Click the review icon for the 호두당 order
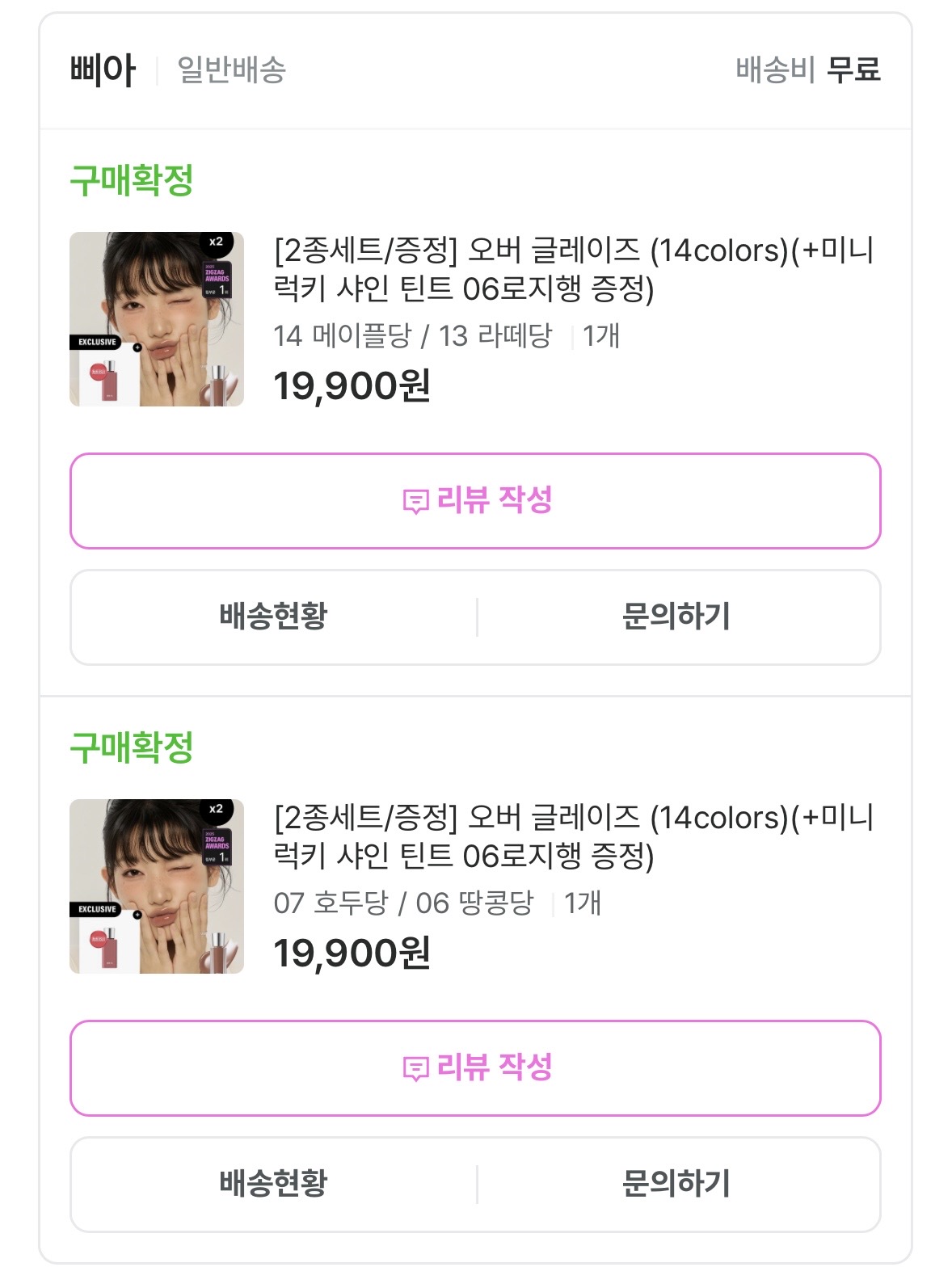Image resolution: width=952 pixels, height=1284 pixels. pyautogui.click(x=415, y=1069)
